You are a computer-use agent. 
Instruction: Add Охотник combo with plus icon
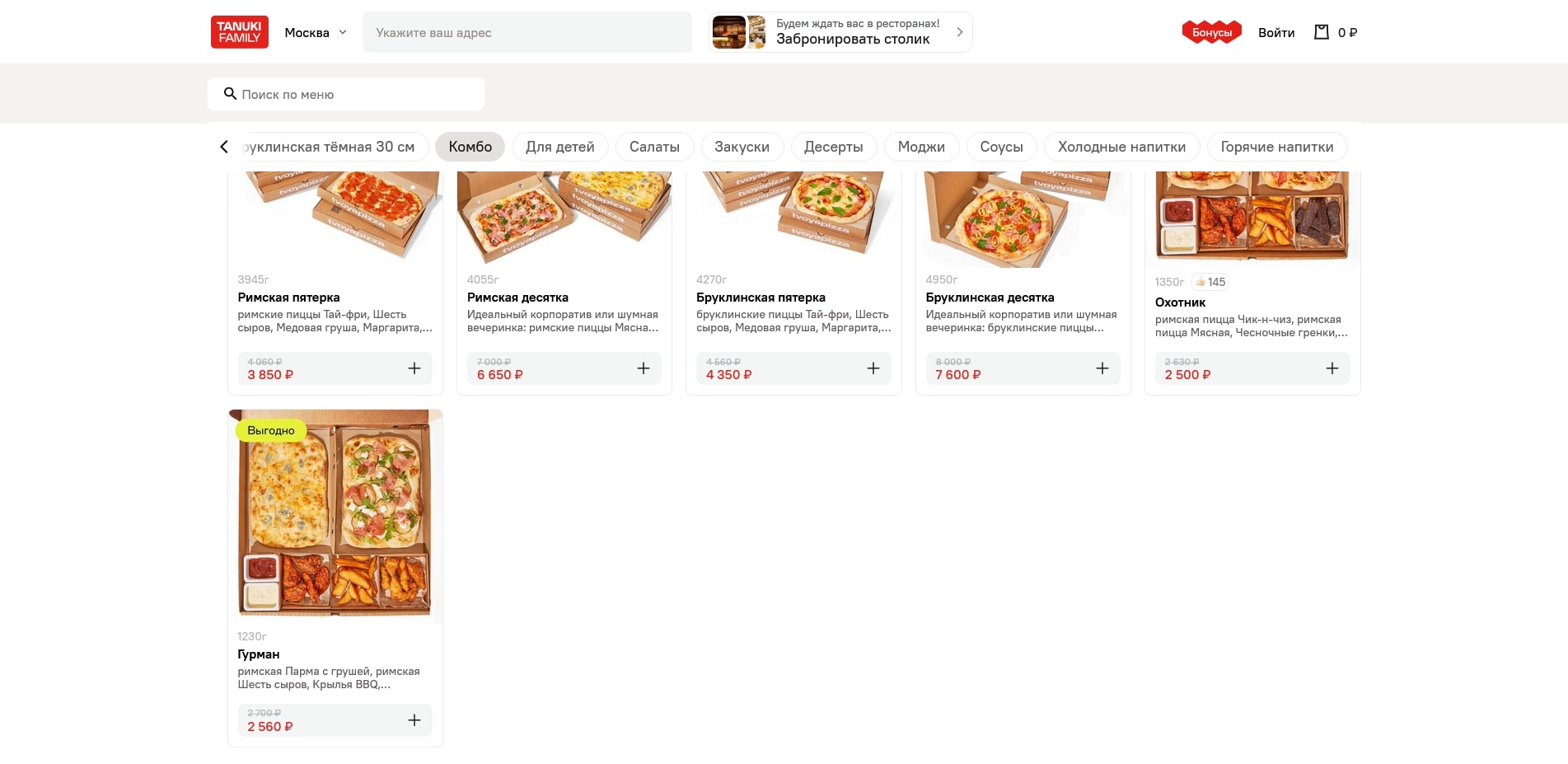1332,368
